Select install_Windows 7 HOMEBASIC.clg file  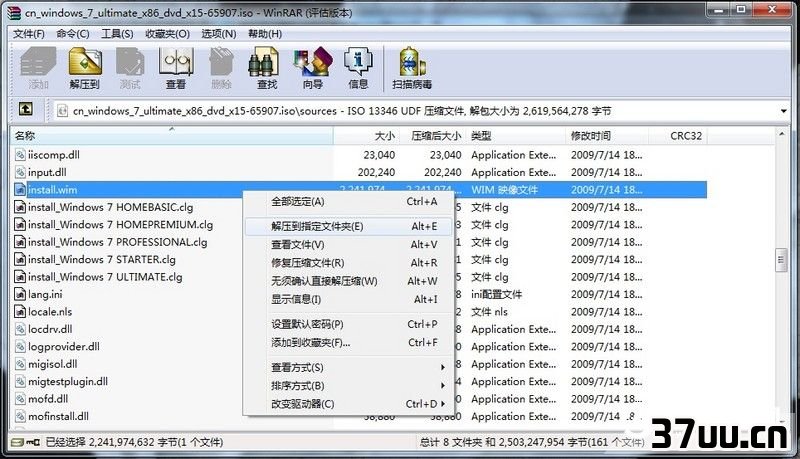click(x=110, y=207)
